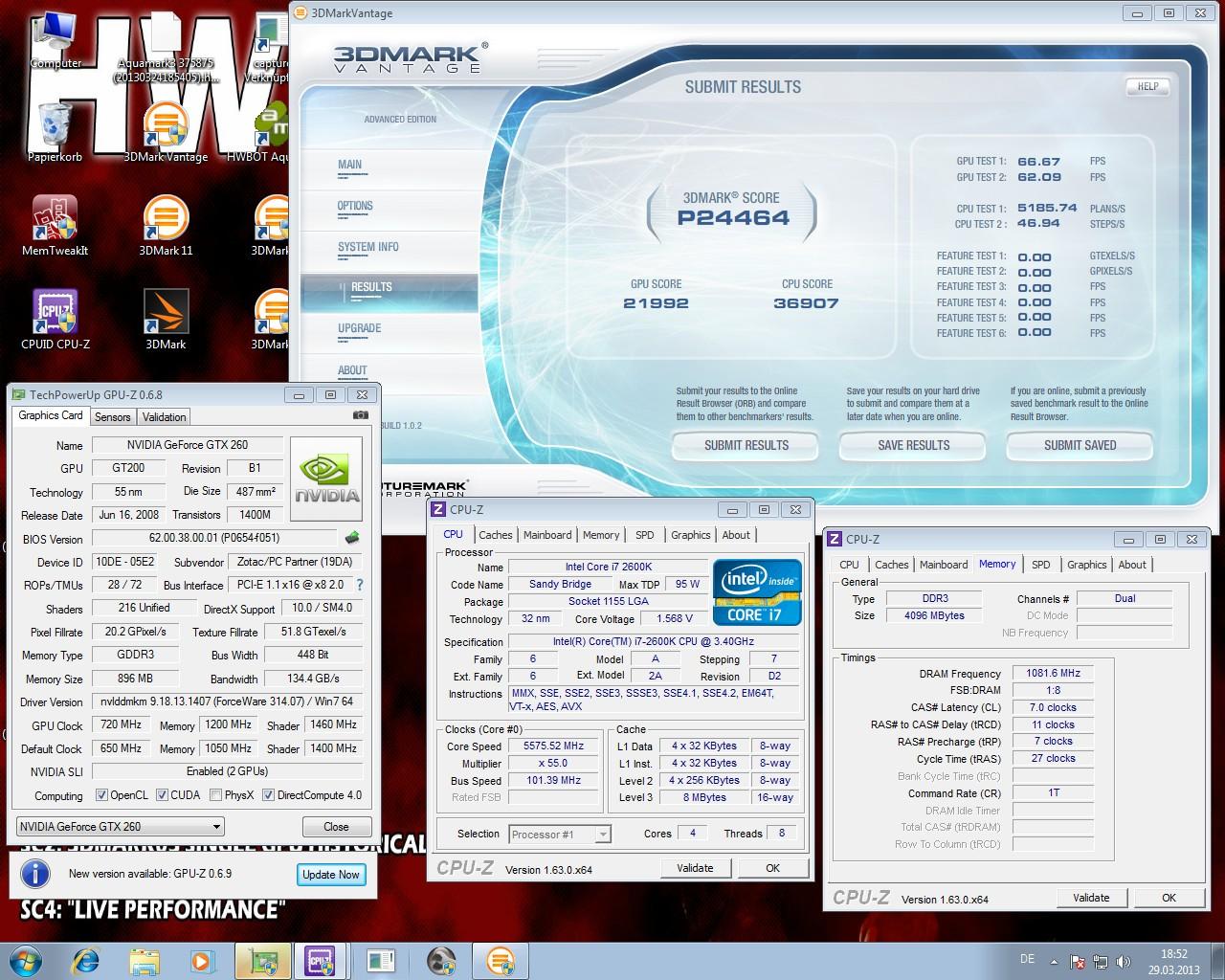This screenshot has width=1225, height=980.
Task: Click the HELP button in 3DMark Vantage
Action: tap(1147, 87)
